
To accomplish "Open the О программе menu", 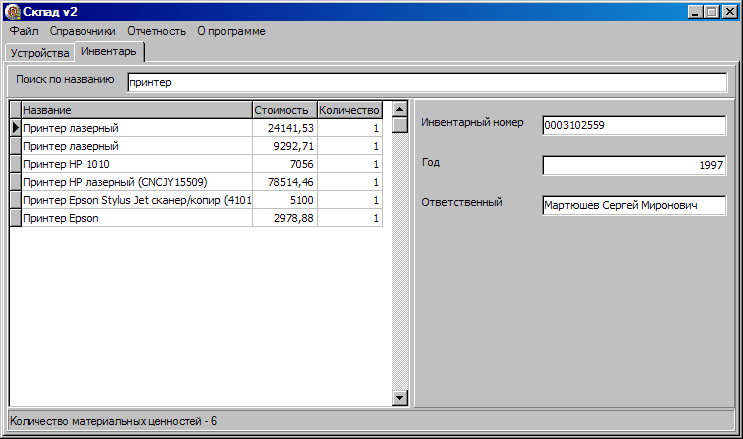I will pos(231,31).
